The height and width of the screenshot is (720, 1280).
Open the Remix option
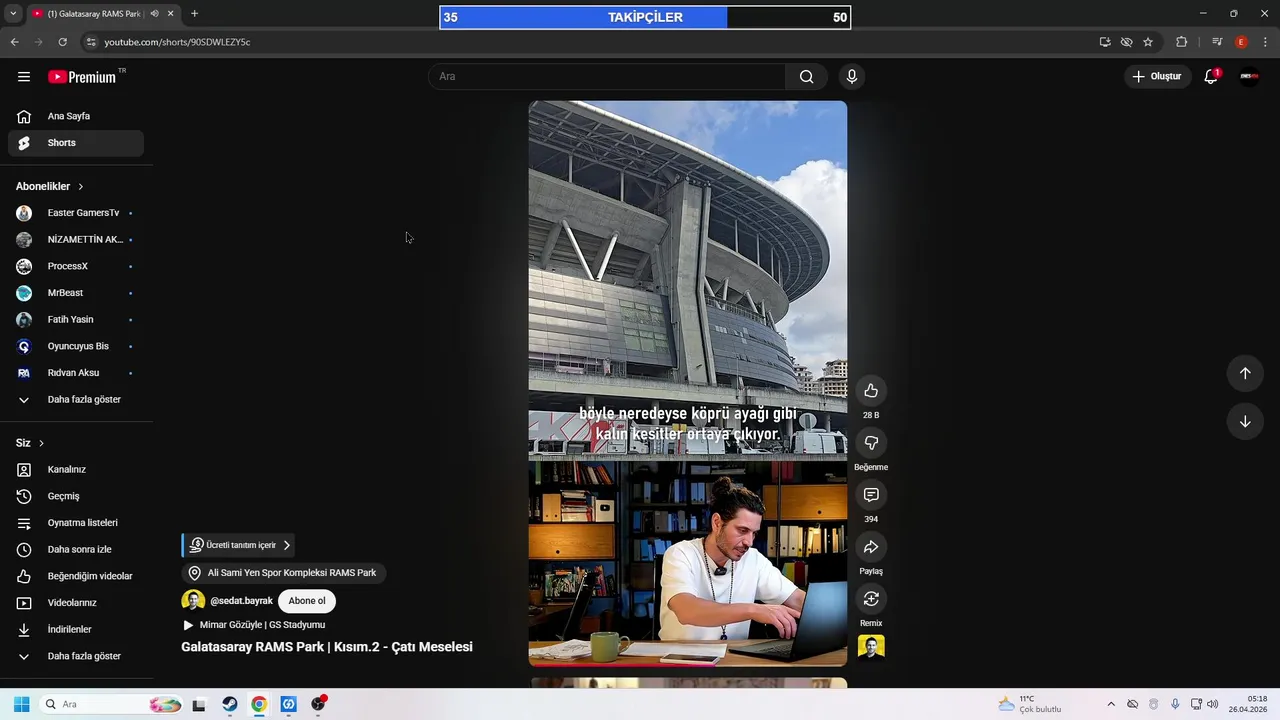click(x=871, y=599)
